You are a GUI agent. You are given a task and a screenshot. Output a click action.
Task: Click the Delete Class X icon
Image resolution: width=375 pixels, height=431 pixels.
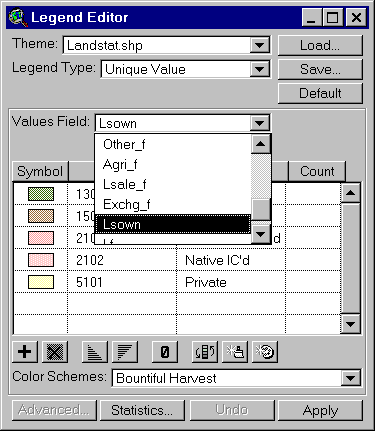click(x=55, y=352)
